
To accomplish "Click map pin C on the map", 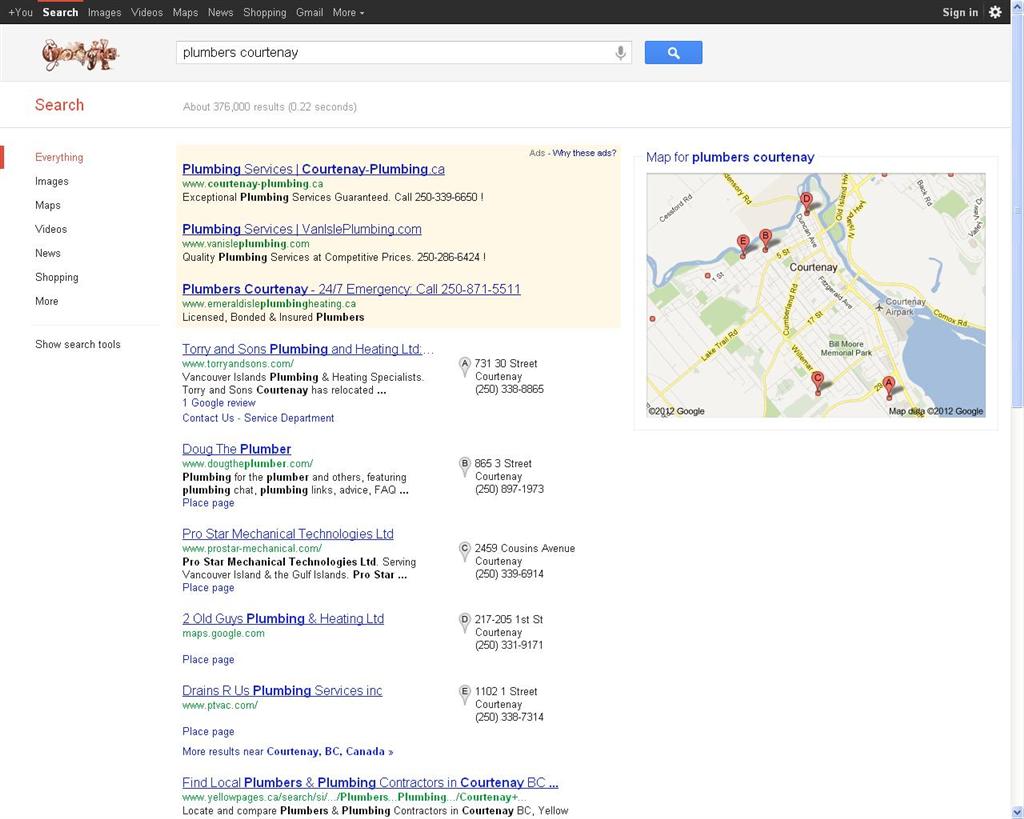I will (x=817, y=382).
